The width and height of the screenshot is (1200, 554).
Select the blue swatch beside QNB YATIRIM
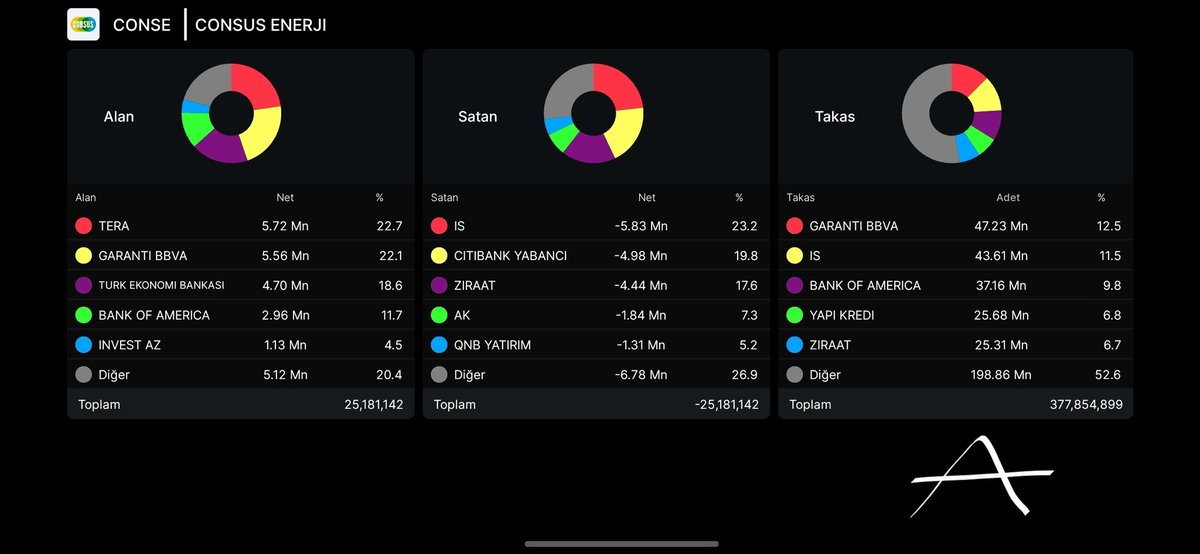pos(439,345)
